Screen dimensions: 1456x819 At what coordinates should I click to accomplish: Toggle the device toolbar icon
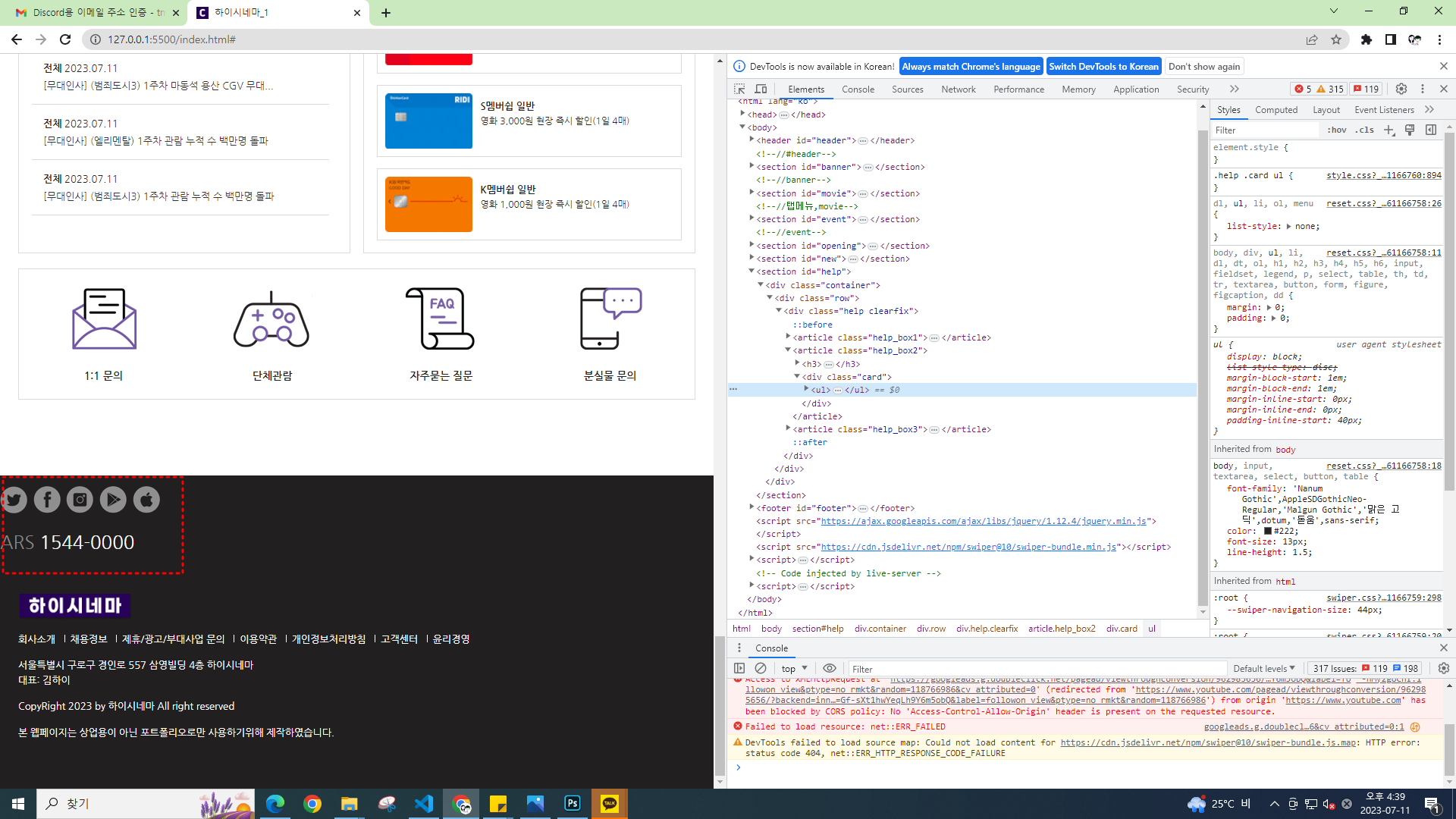(761, 89)
